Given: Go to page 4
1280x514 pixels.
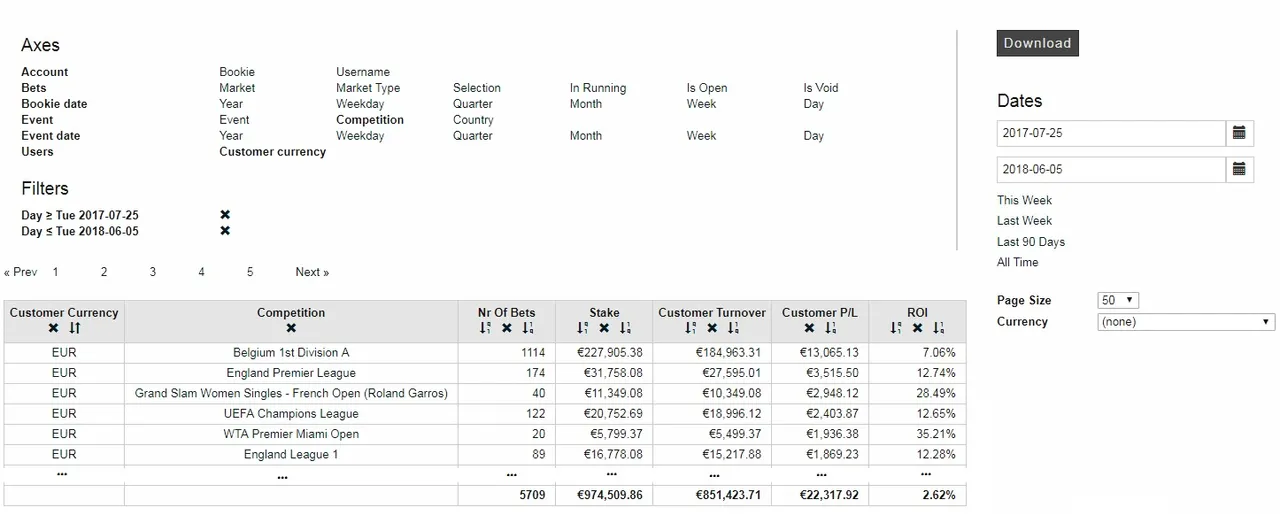Looking at the screenshot, I should (x=201, y=272).
